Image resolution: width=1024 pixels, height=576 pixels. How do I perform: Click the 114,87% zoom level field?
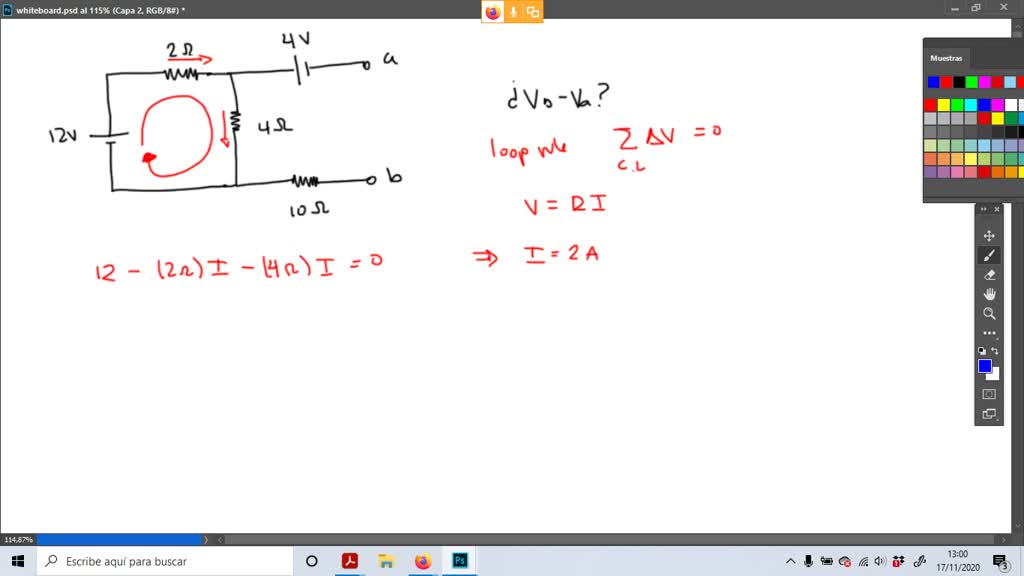click(18, 539)
